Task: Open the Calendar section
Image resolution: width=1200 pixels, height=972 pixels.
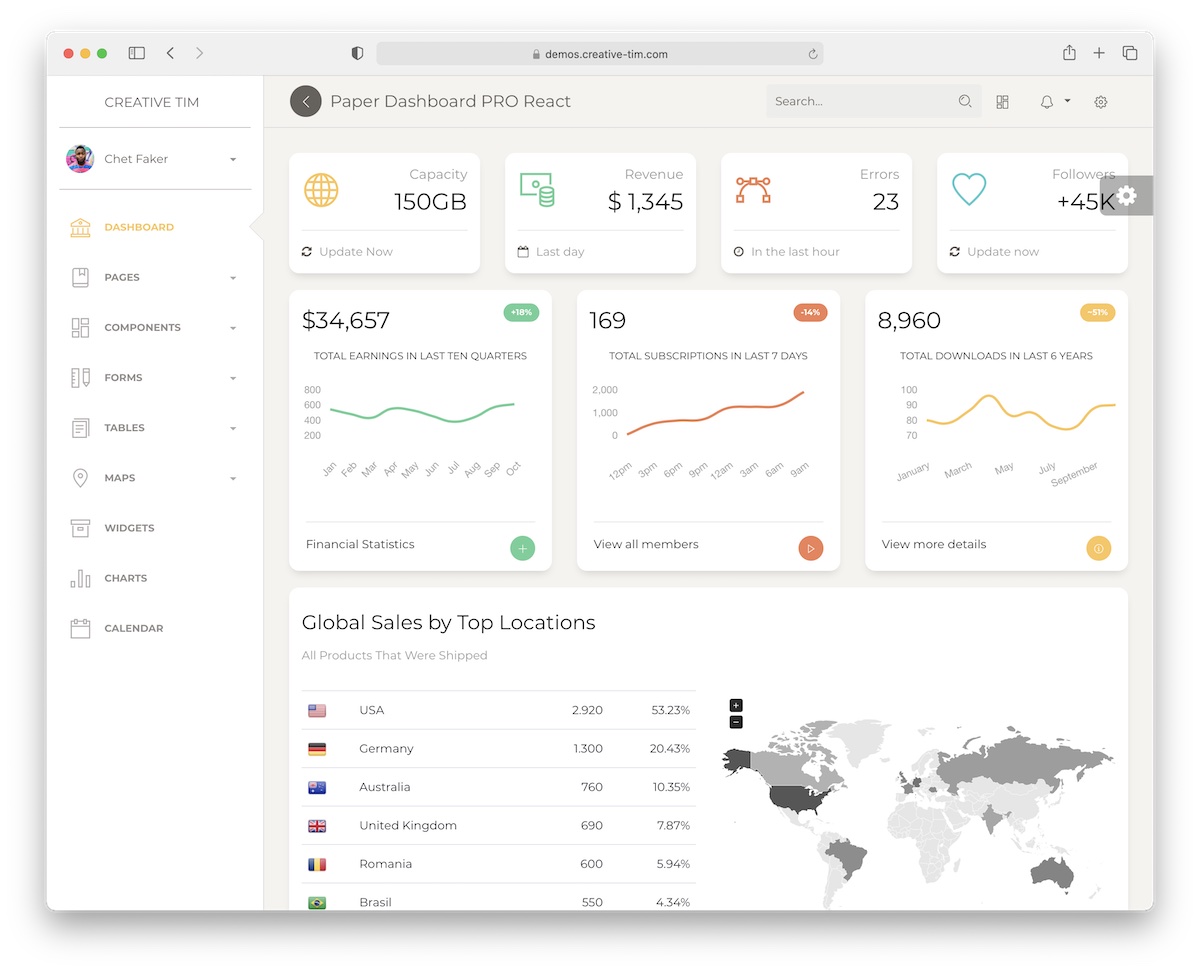Action: 133,628
